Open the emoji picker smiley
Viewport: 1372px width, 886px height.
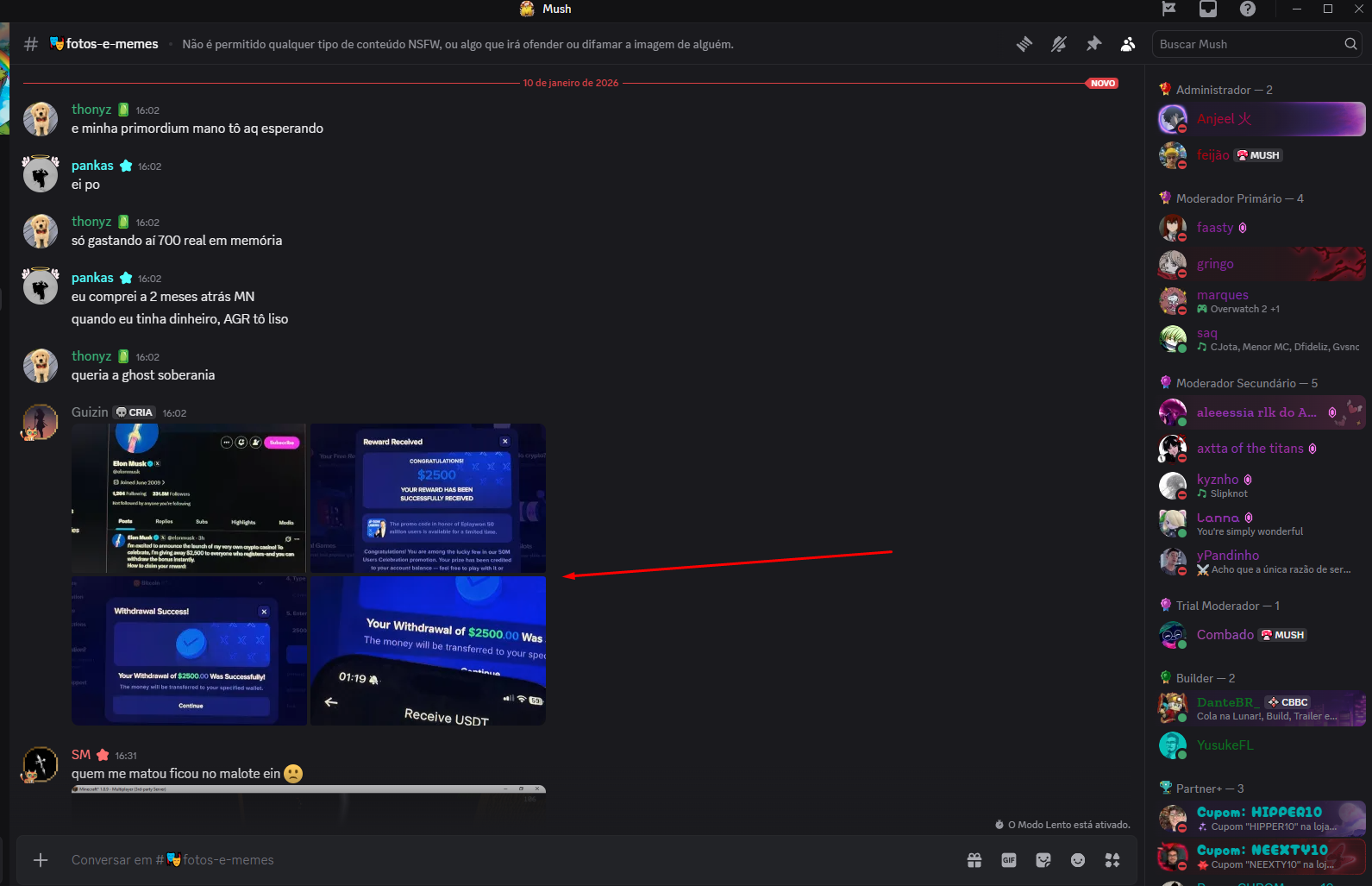(1078, 860)
